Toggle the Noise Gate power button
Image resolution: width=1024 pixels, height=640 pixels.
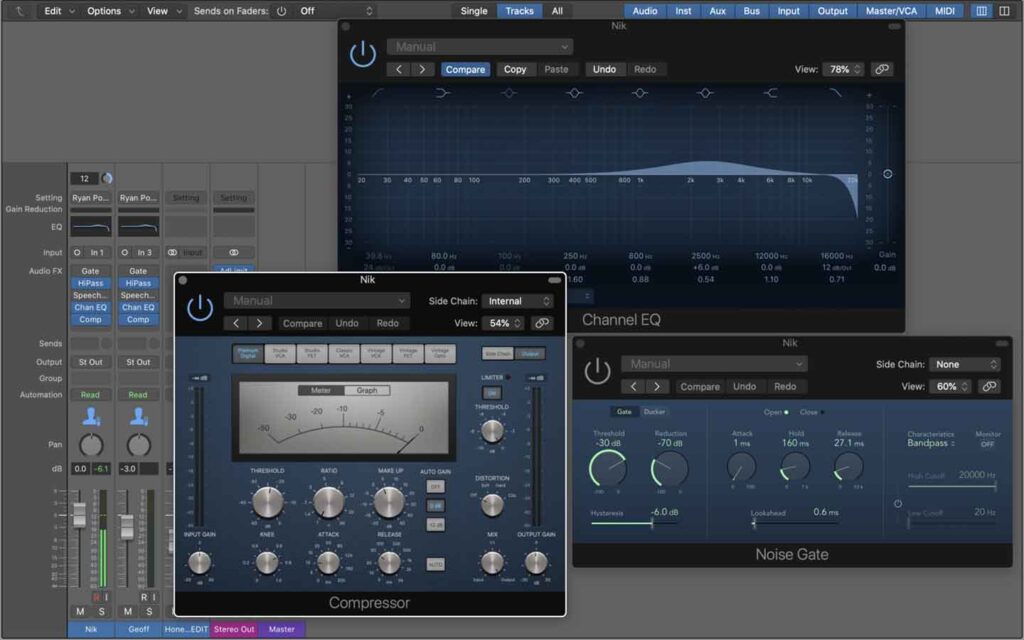597,371
